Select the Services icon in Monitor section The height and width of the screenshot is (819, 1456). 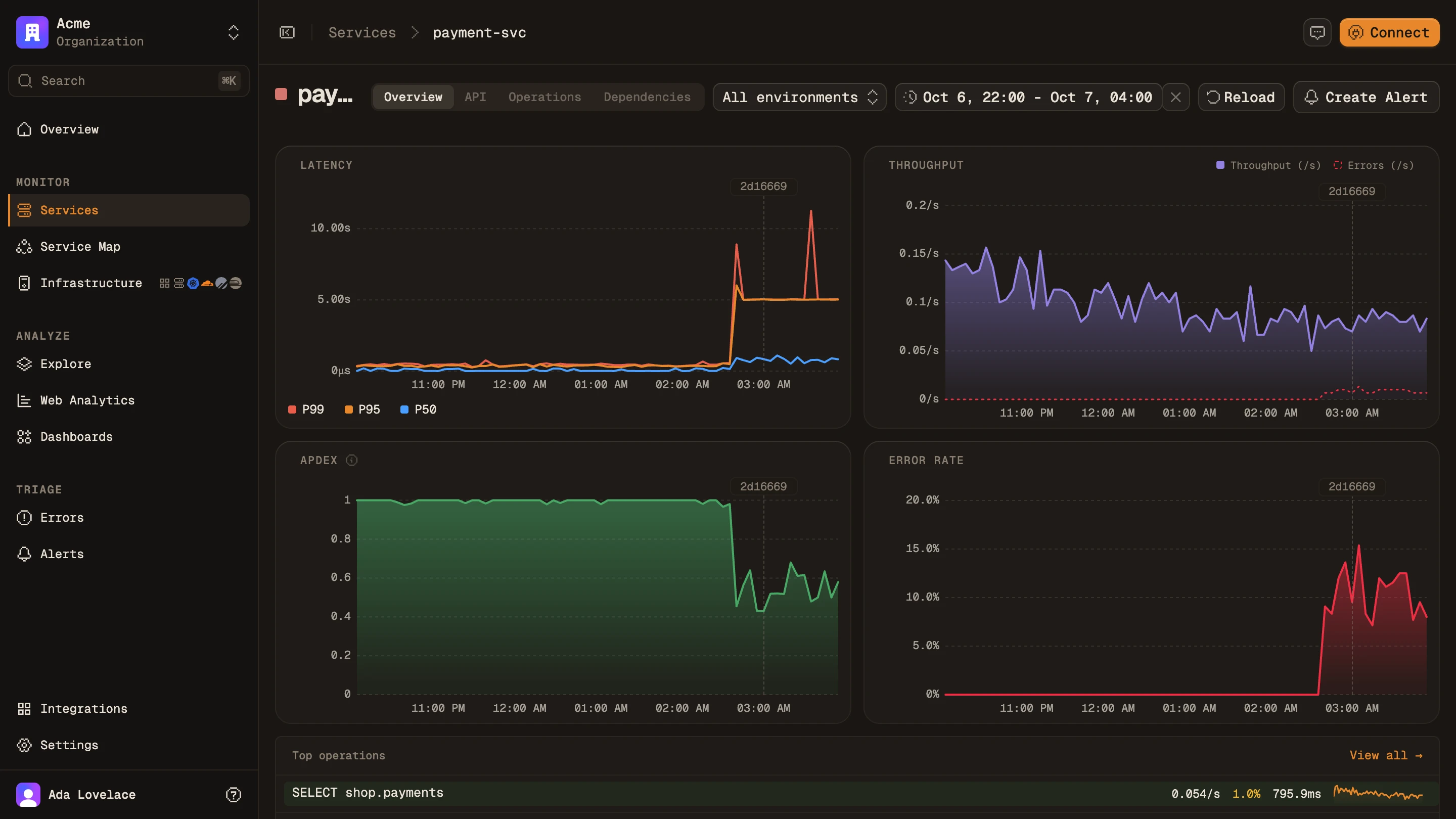click(24, 210)
